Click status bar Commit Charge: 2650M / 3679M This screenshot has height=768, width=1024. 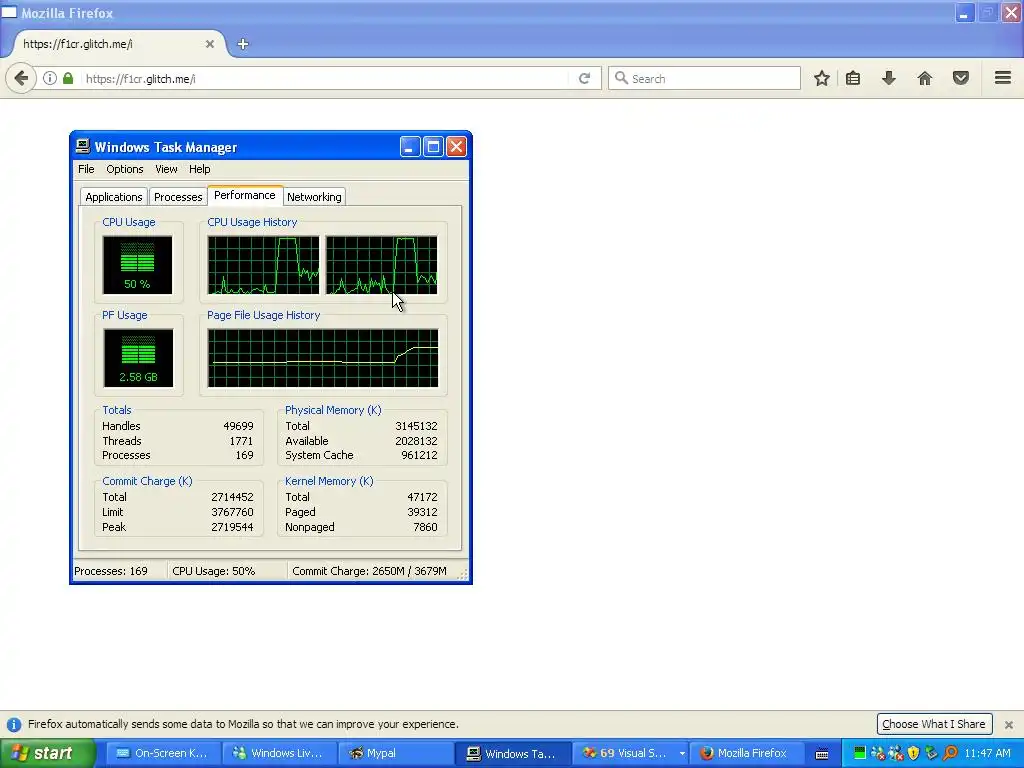370,571
